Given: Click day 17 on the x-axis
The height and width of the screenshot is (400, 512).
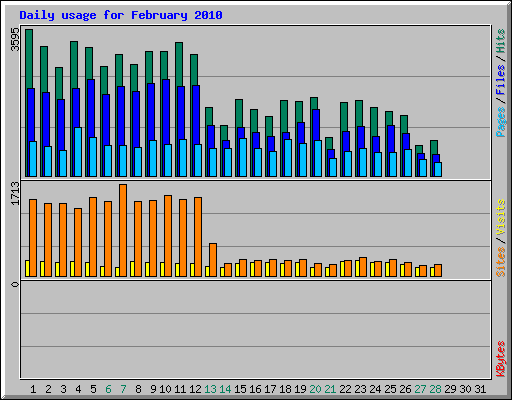Looking at the screenshot, I should click(270, 389).
